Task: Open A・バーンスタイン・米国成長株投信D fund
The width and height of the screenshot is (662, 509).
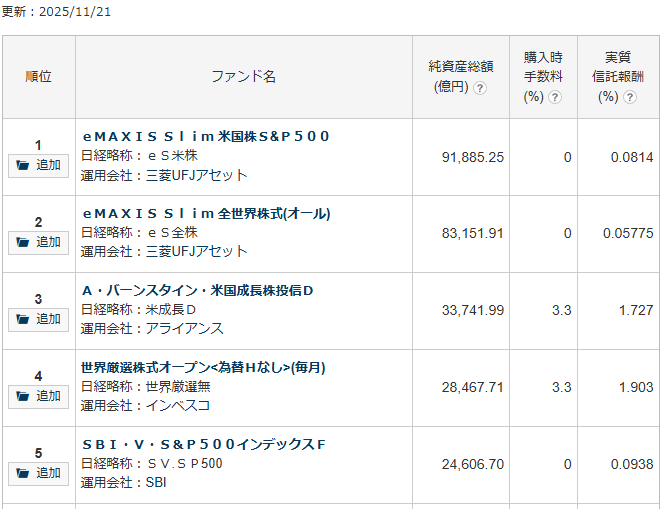Action: 198,290
